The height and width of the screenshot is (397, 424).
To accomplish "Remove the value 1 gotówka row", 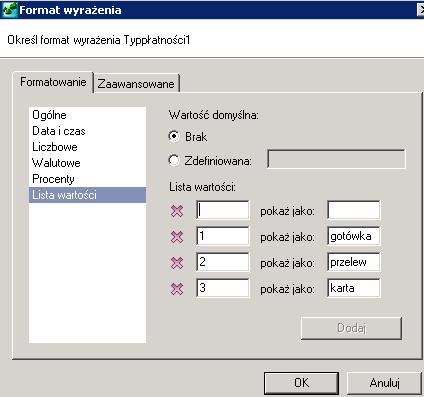I will coord(177,237).
